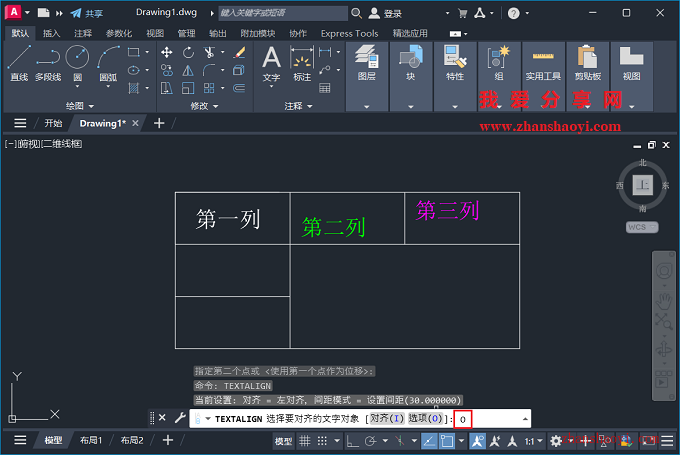The width and height of the screenshot is (680, 455).
Task: Toggle grid display in status bar
Action: pos(305,441)
